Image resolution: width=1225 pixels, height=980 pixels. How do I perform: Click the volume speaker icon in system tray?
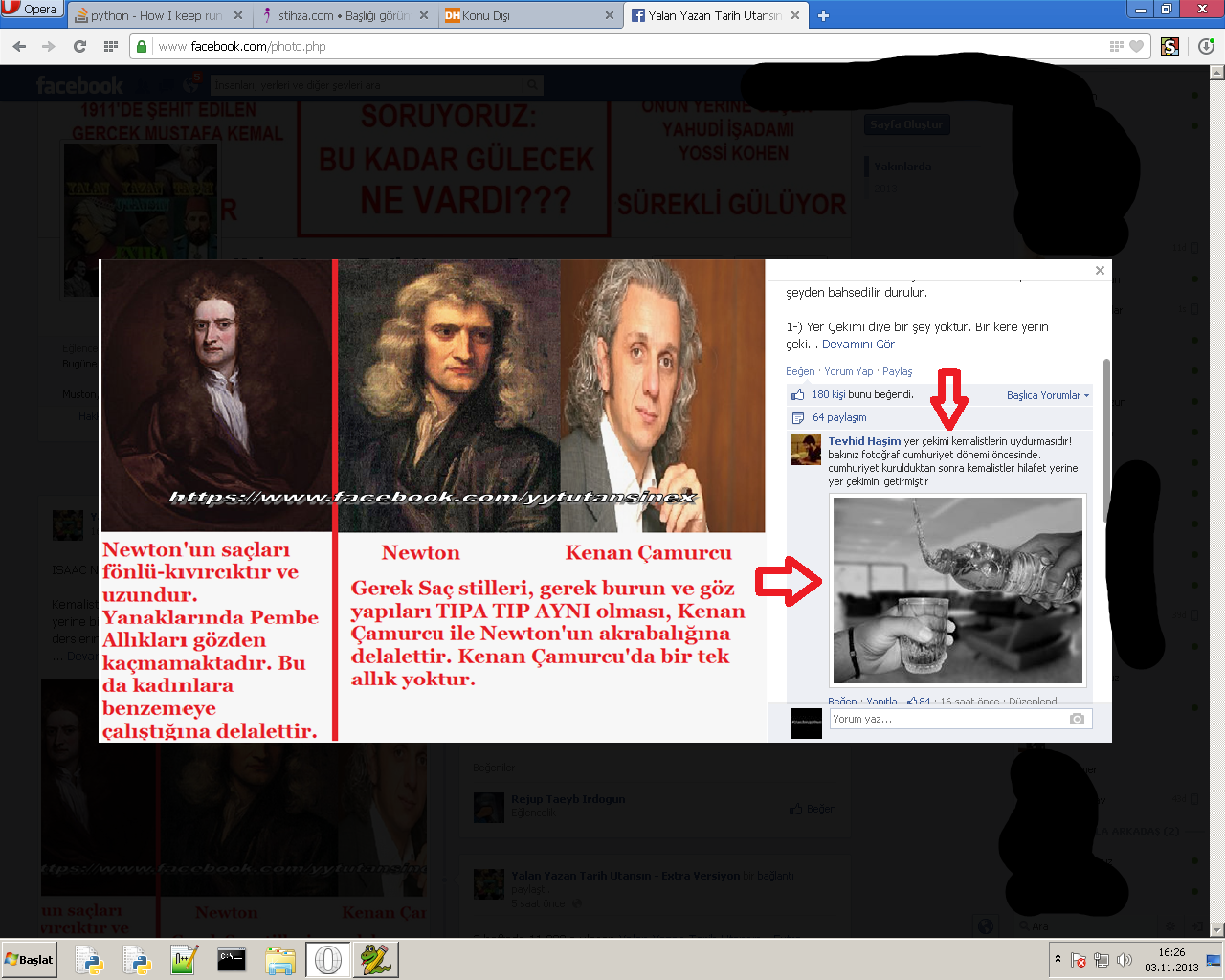pyautogui.click(x=1125, y=960)
